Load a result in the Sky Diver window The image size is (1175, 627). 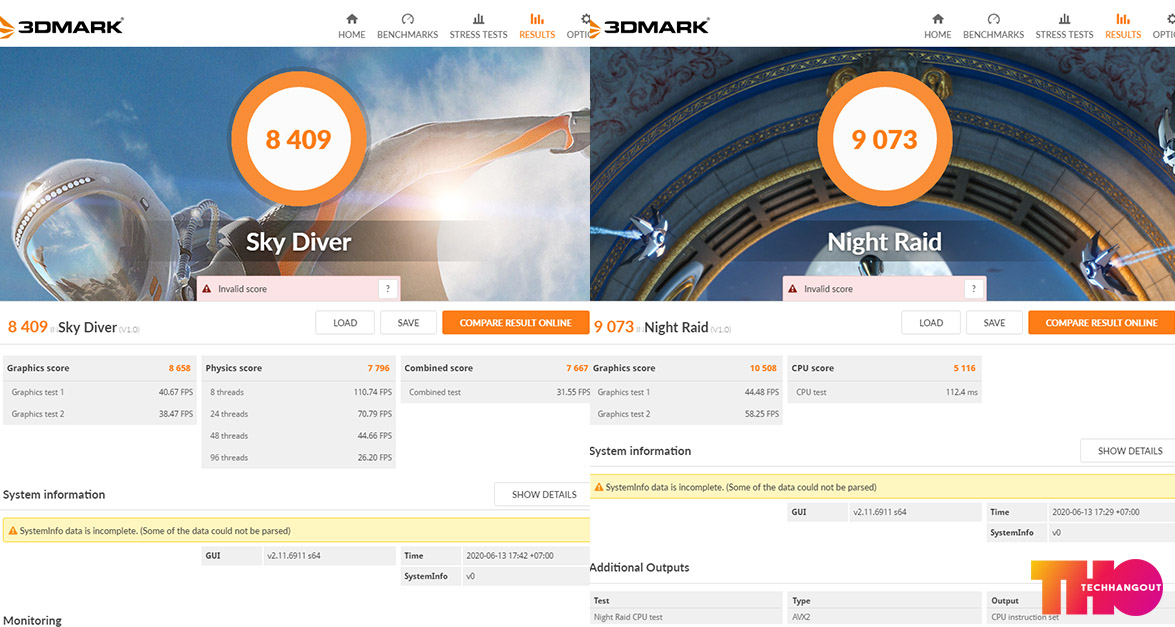(x=345, y=323)
